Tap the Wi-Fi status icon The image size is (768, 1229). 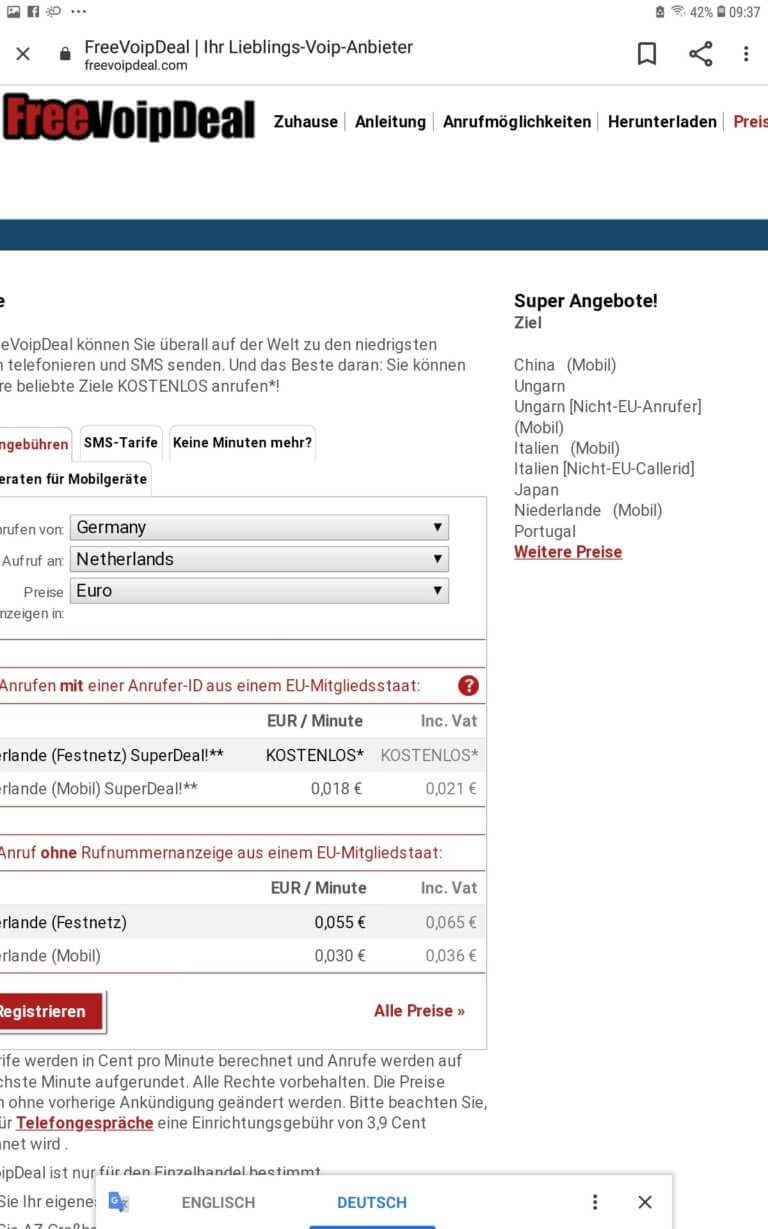pyautogui.click(x=678, y=12)
